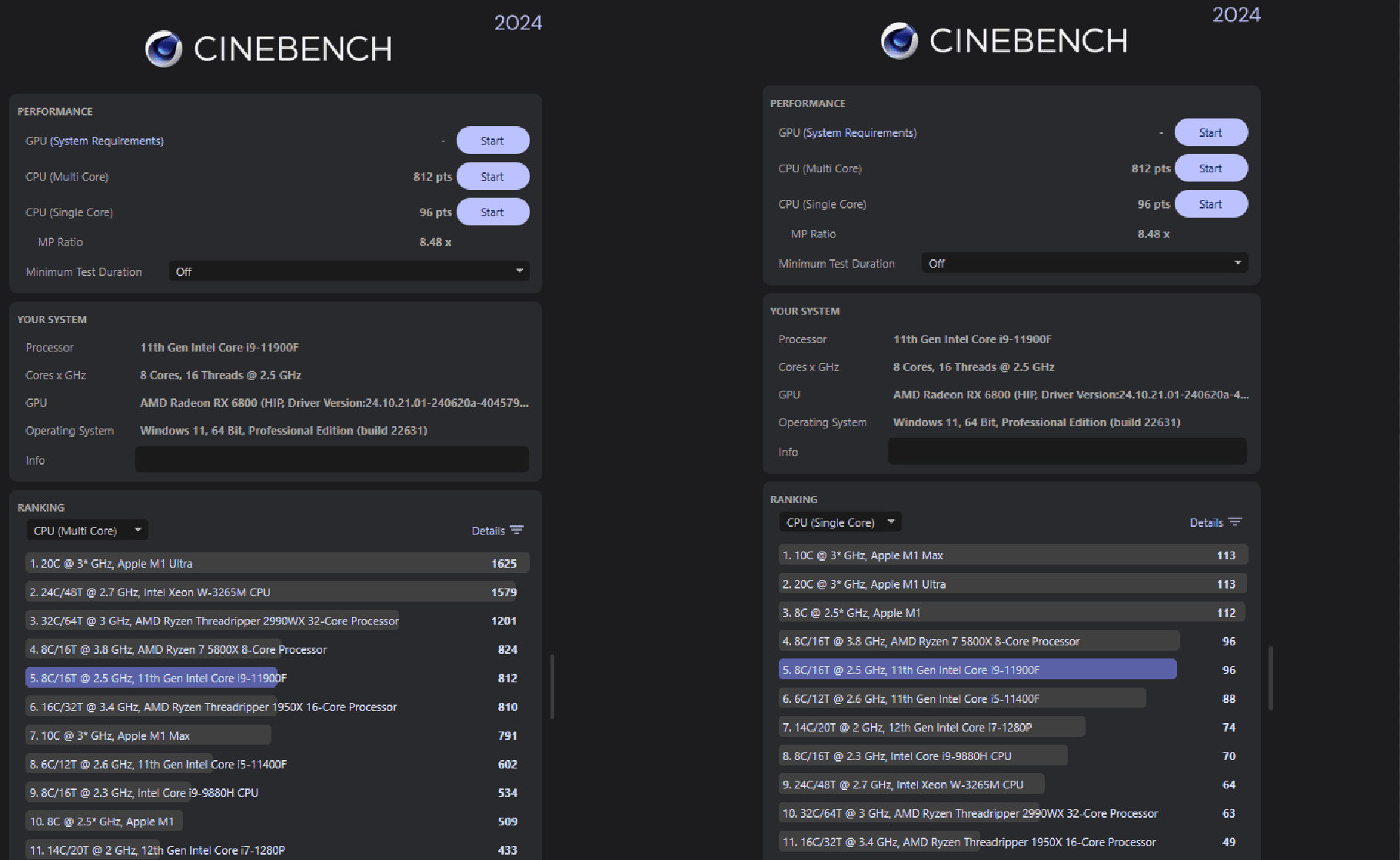Click Operating System value in right window
The height and width of the screenshot is (860, 1400).
pyautogui.click(x=1036, y=422)
